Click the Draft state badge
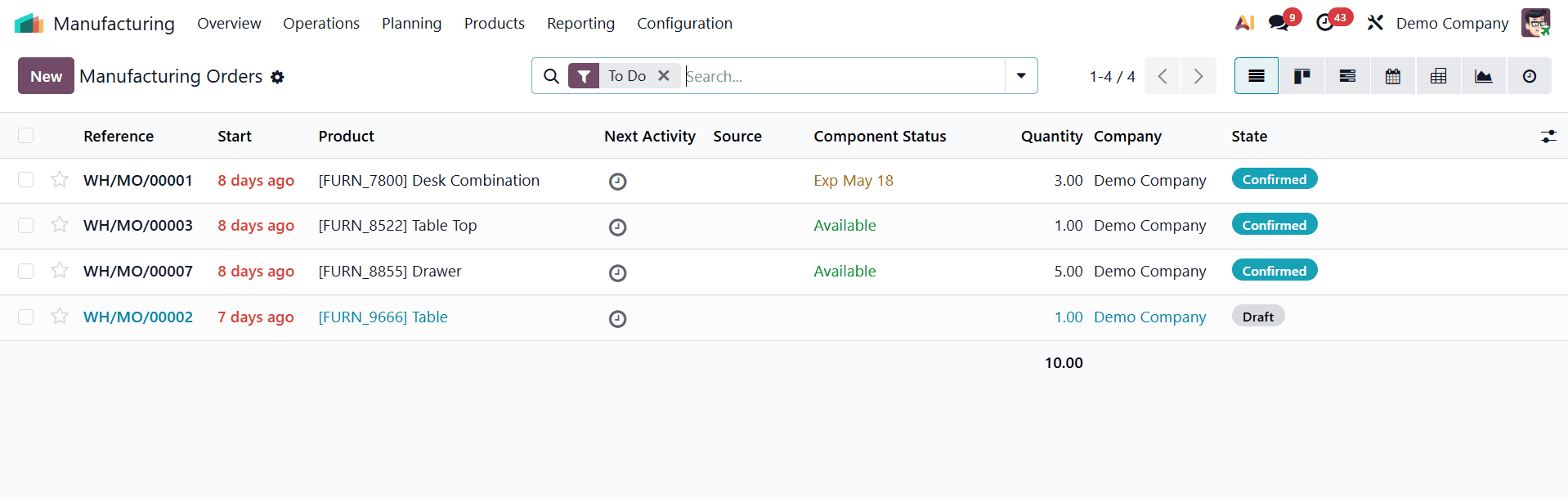1568x499 pixels. coord(1258,317)
